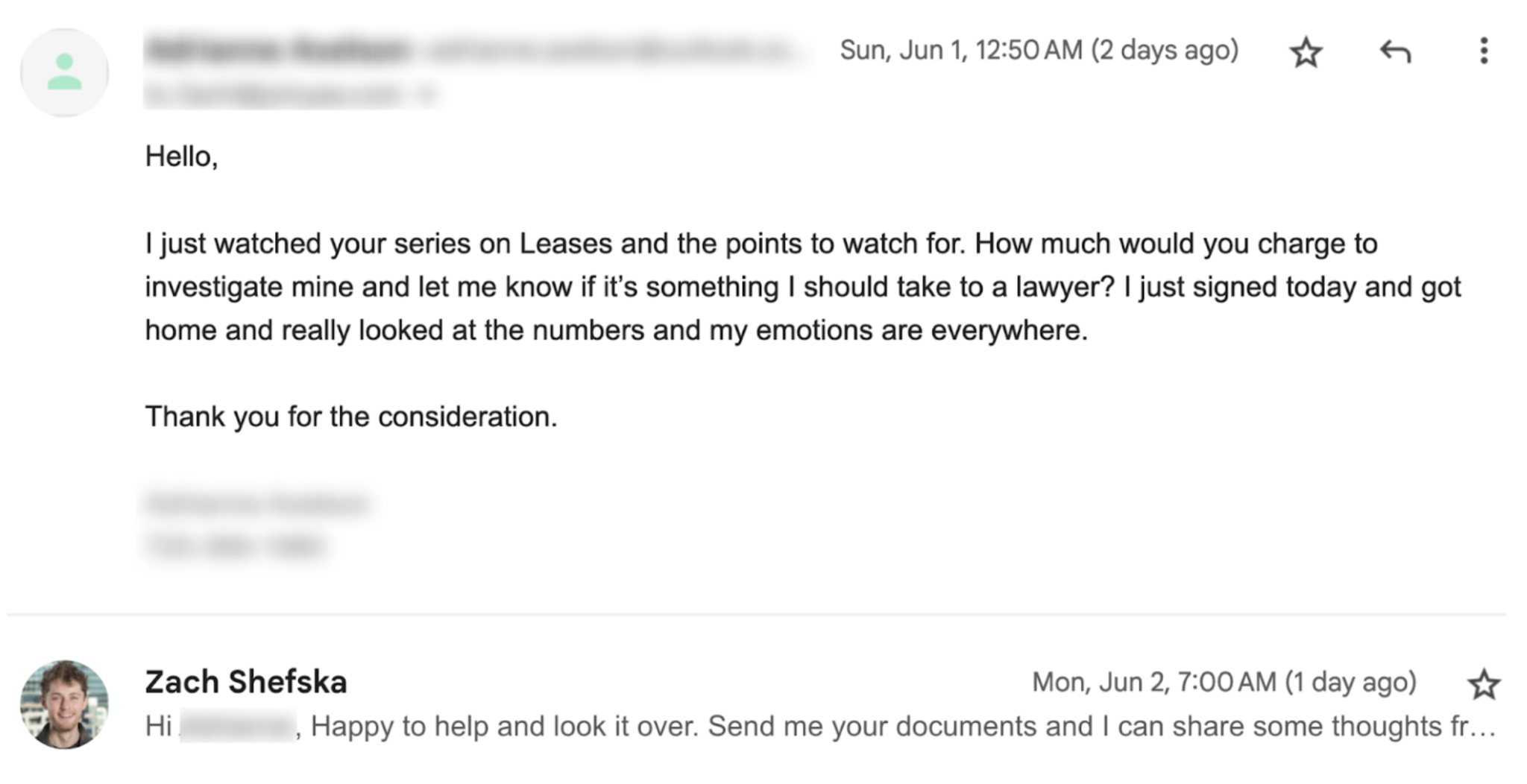Click the blurred sender name in header
This screenshot has height=784, width=1527.
pyautogui.click(x=277, y=51)
